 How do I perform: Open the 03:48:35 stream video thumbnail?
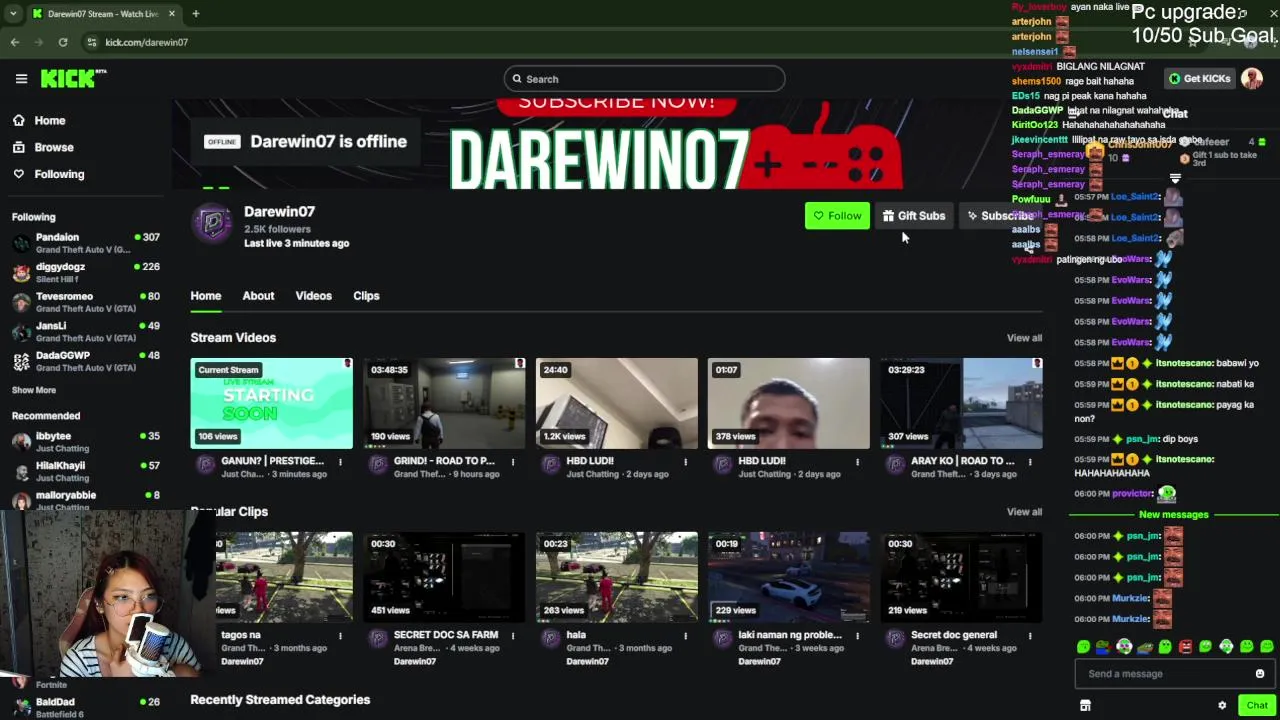pyautogui.click(x=444, y=403)
